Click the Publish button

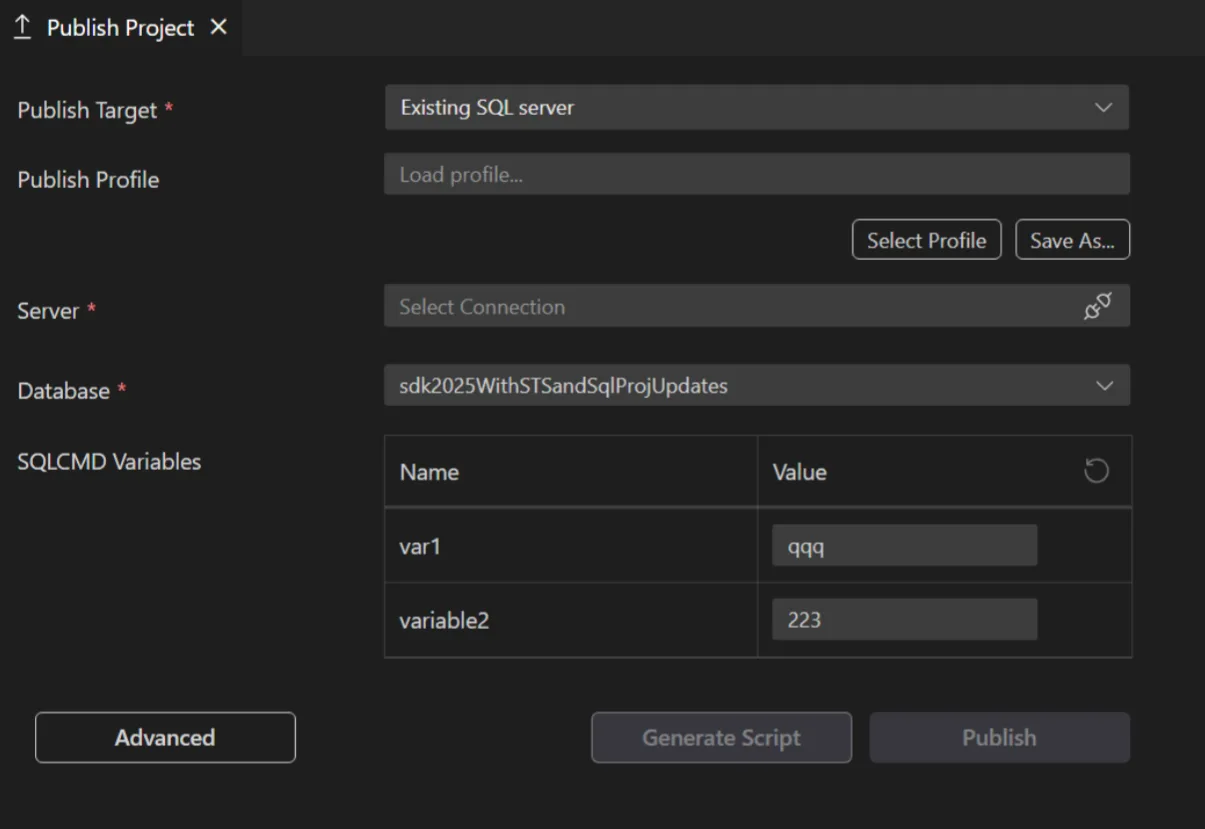click(x=999, y=737)
